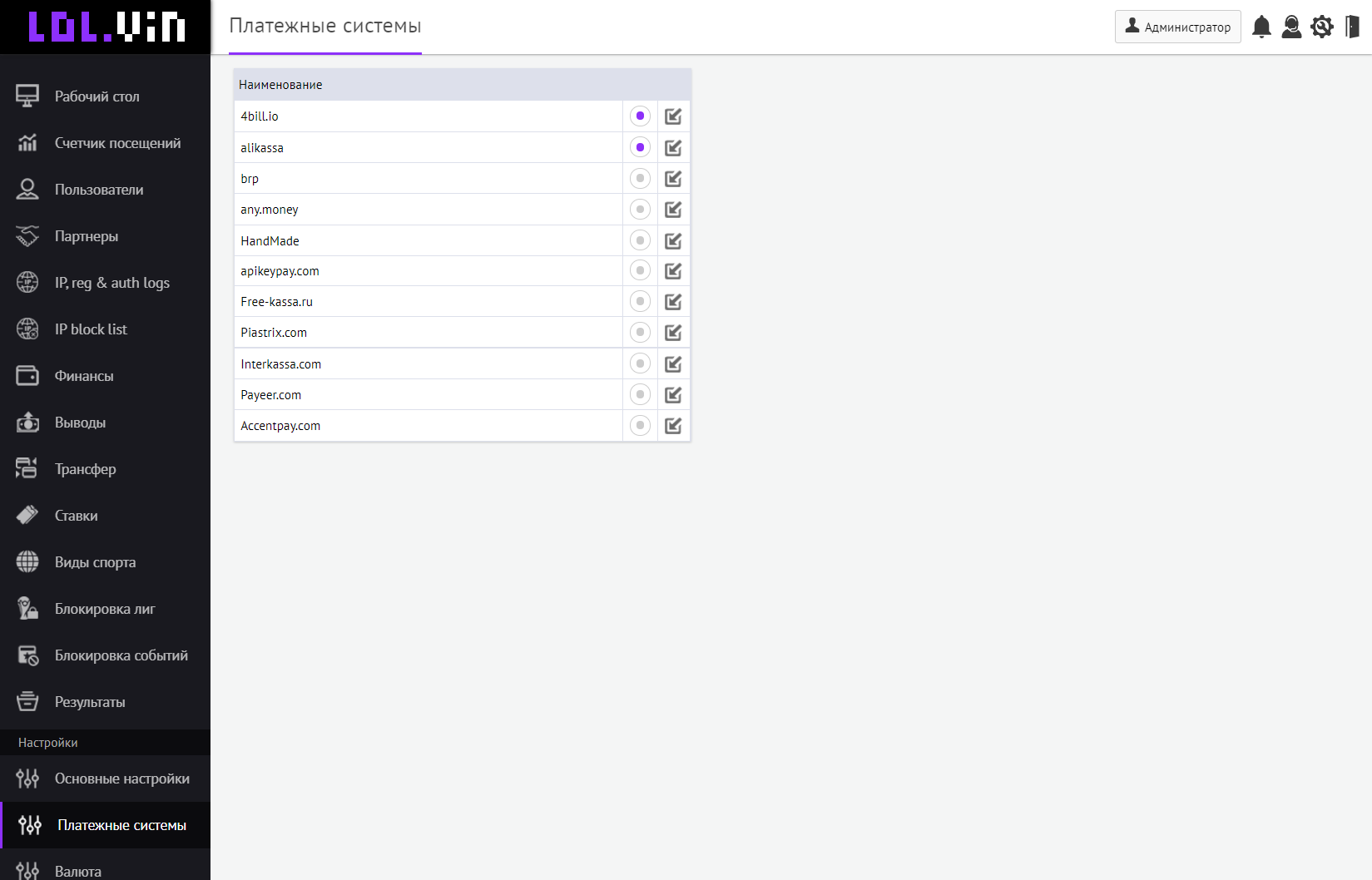Open the Администратор user button

click(1177, 27)
